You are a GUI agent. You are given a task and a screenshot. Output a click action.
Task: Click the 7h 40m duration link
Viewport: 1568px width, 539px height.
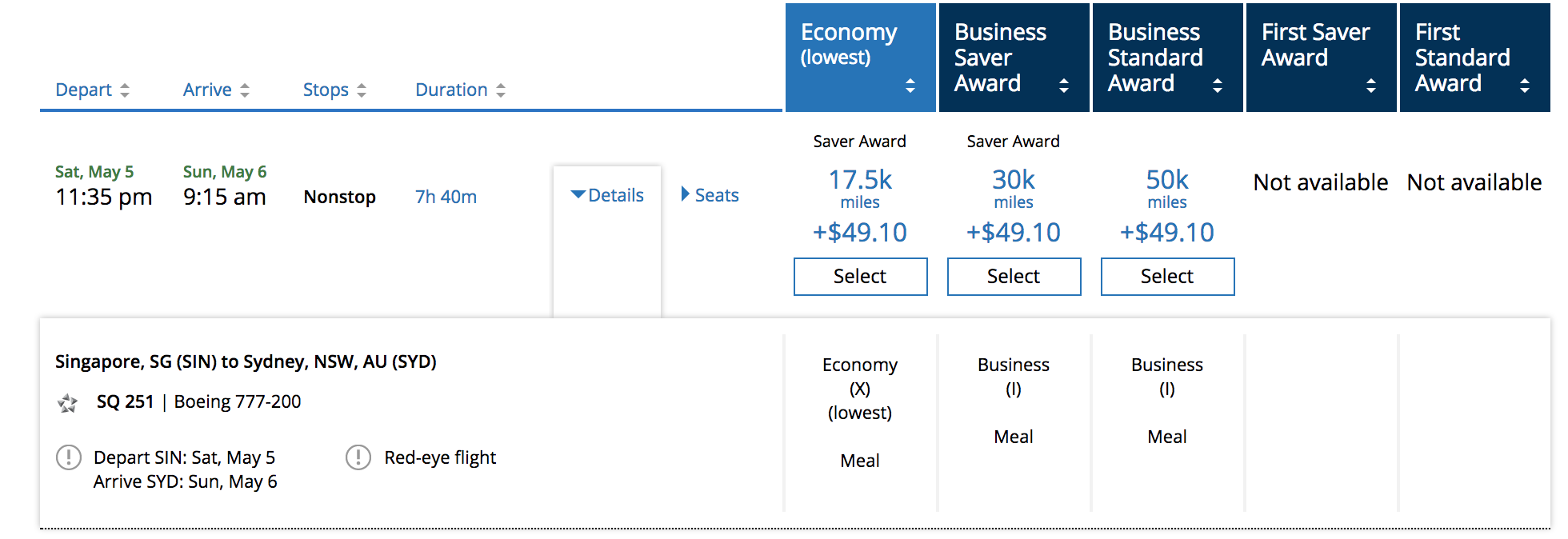click(446, 197)
